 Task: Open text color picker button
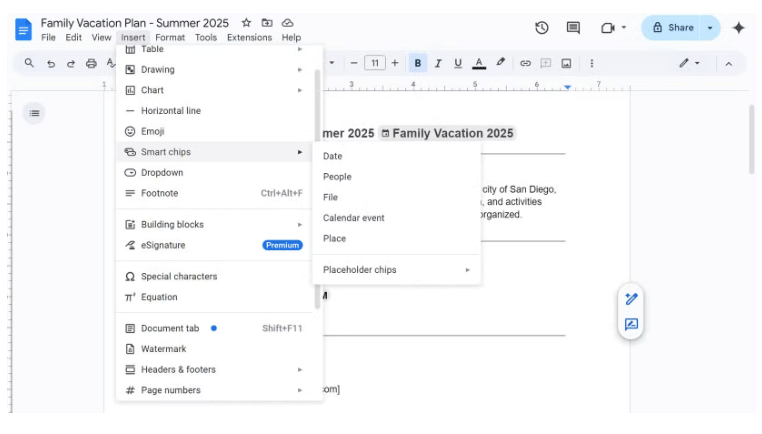click(479, 63)
